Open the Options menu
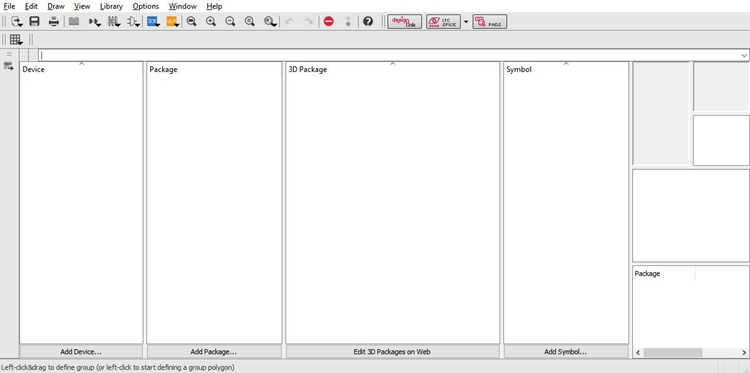Screen dimensions: 750x373 click(146, 6)
